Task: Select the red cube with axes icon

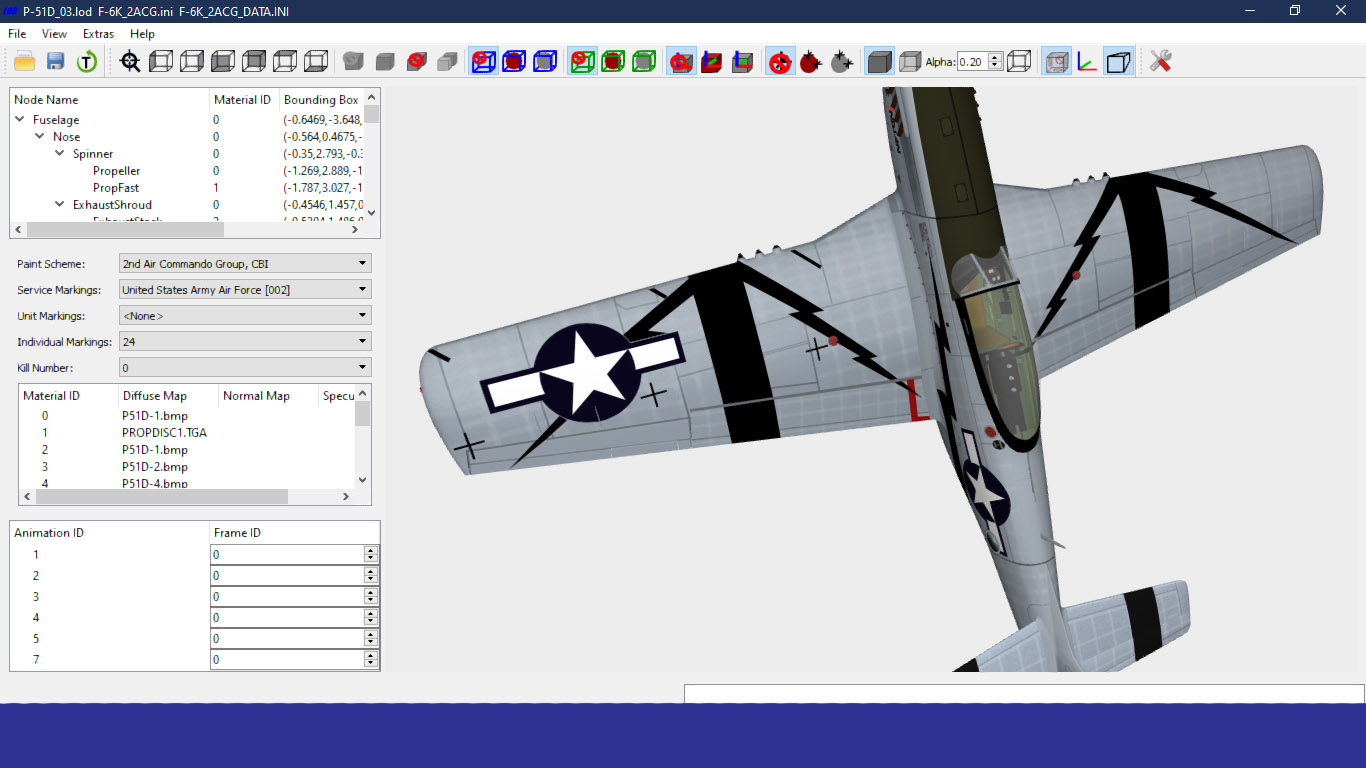Action: 711,62
